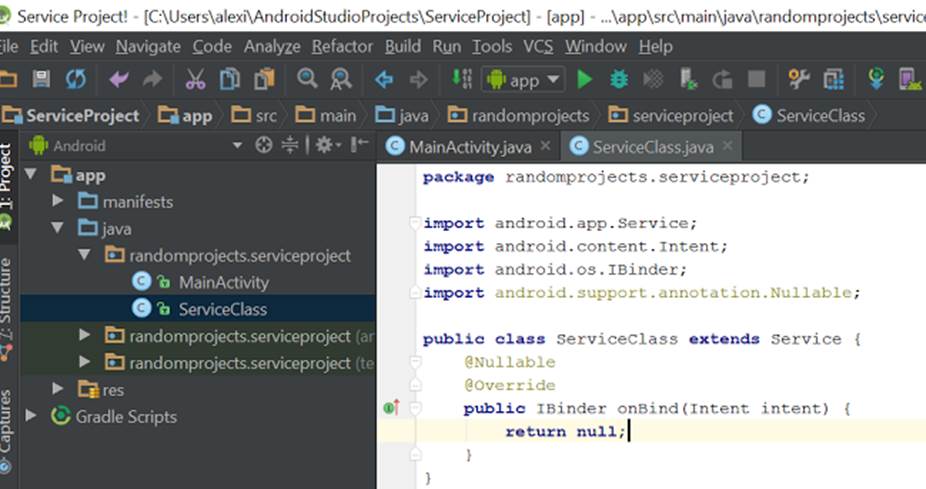The height and width of the screenshot is (489, 926).
Task: Collapse the app module tree node
Action: (31, 174)
